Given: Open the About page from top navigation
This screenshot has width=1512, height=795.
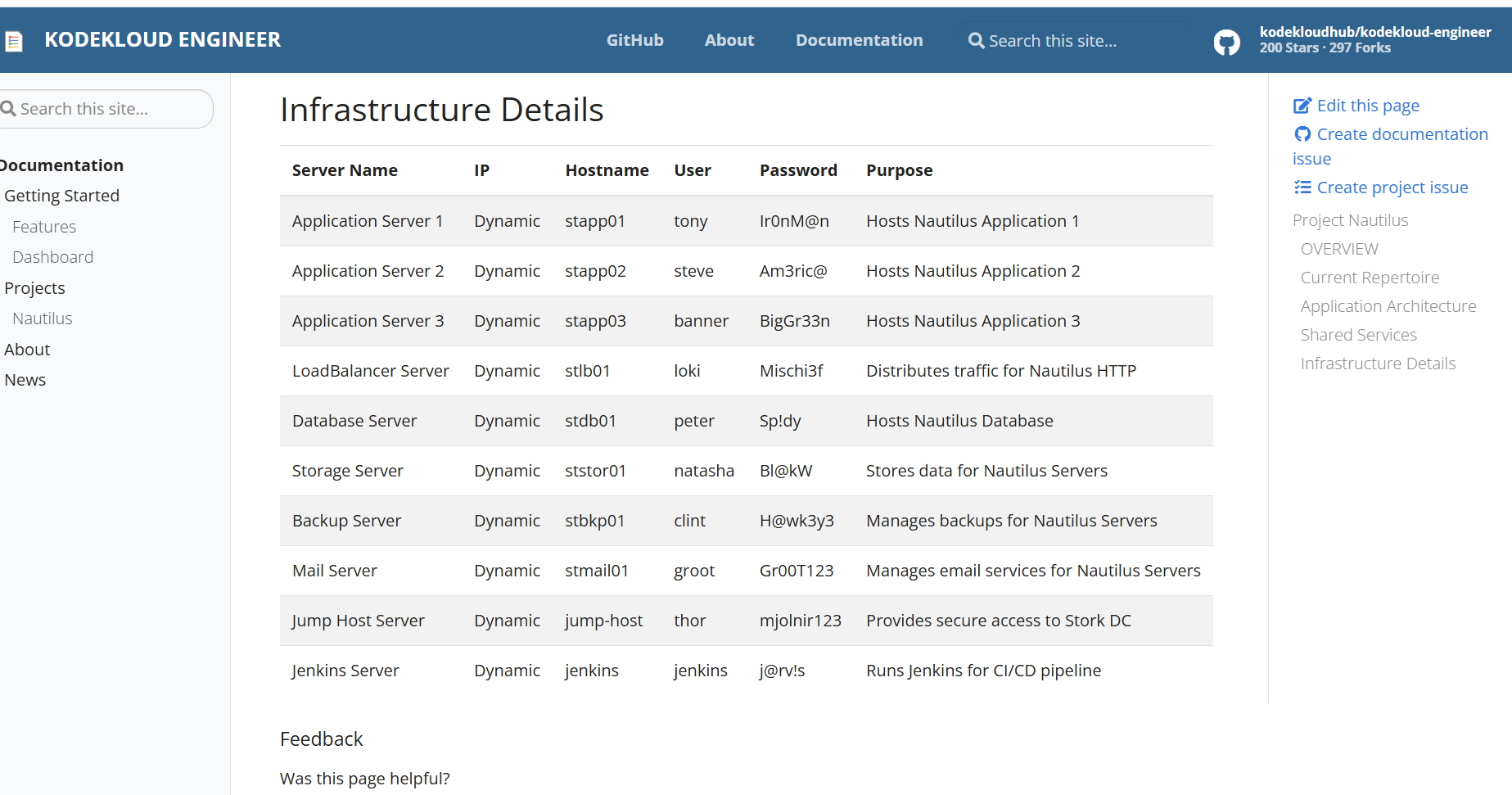Looking at the screenshot, I should point(729,40).
